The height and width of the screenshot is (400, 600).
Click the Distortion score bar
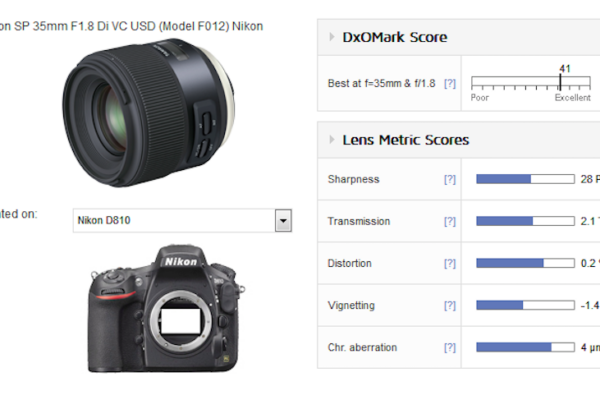525,263
